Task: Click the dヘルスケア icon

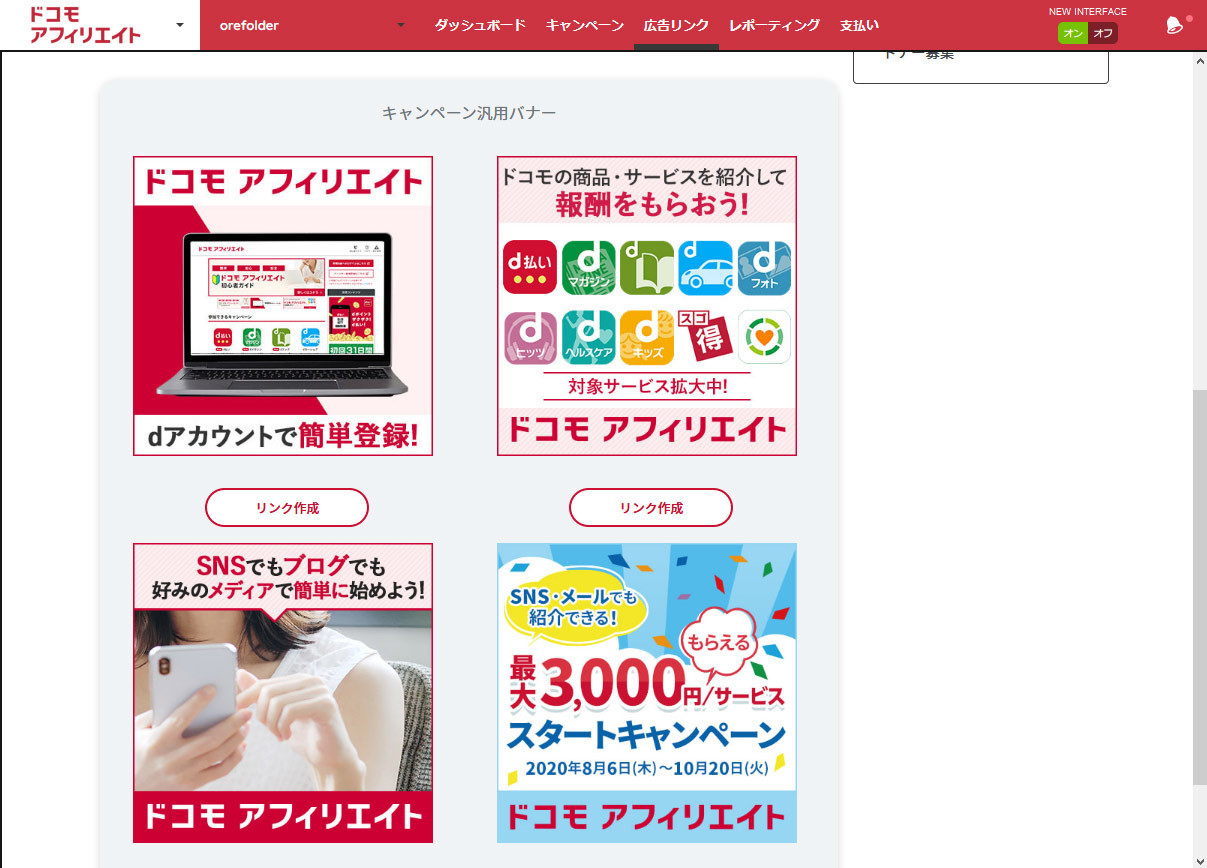Action: (x=589, y=337)
